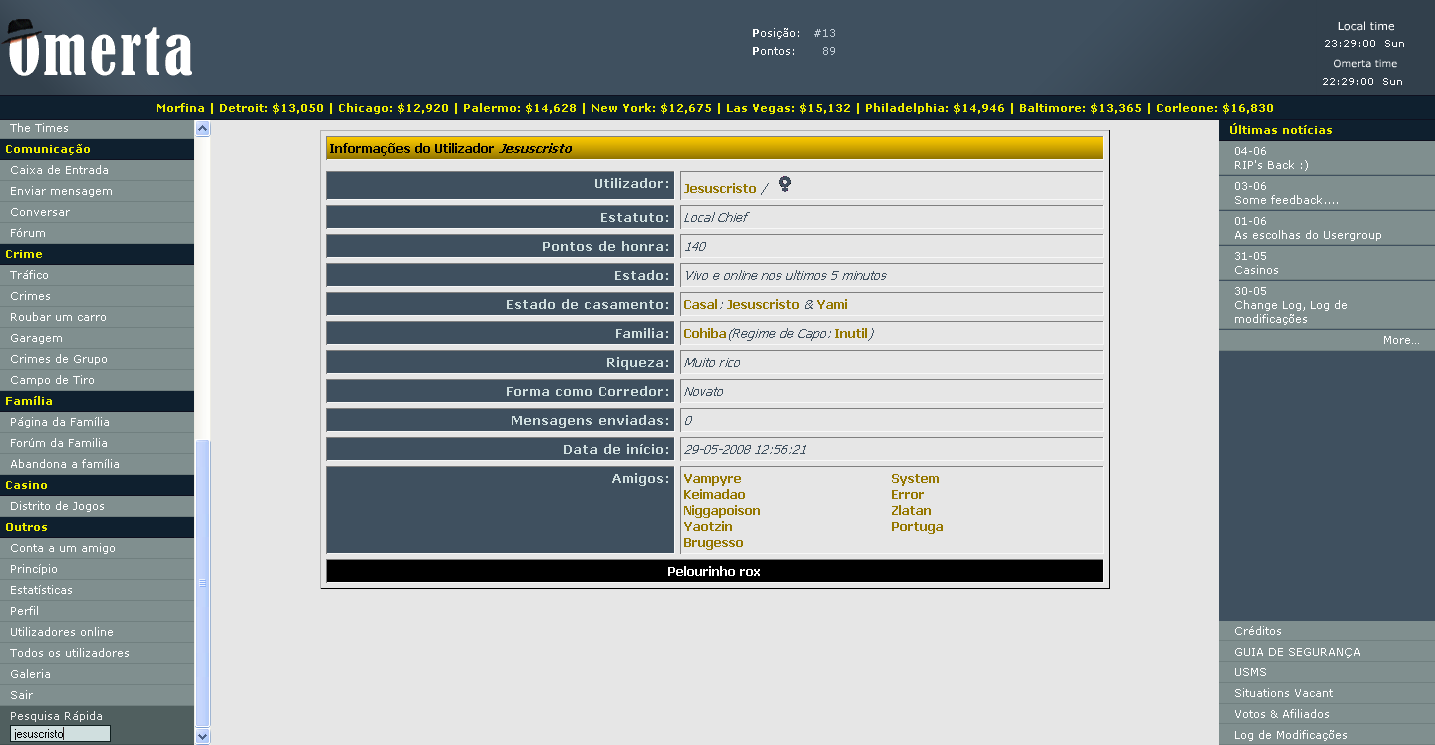Open the Tráfico crime page
The width and height of the screenshot is (1435, 745).
(29, 275)
